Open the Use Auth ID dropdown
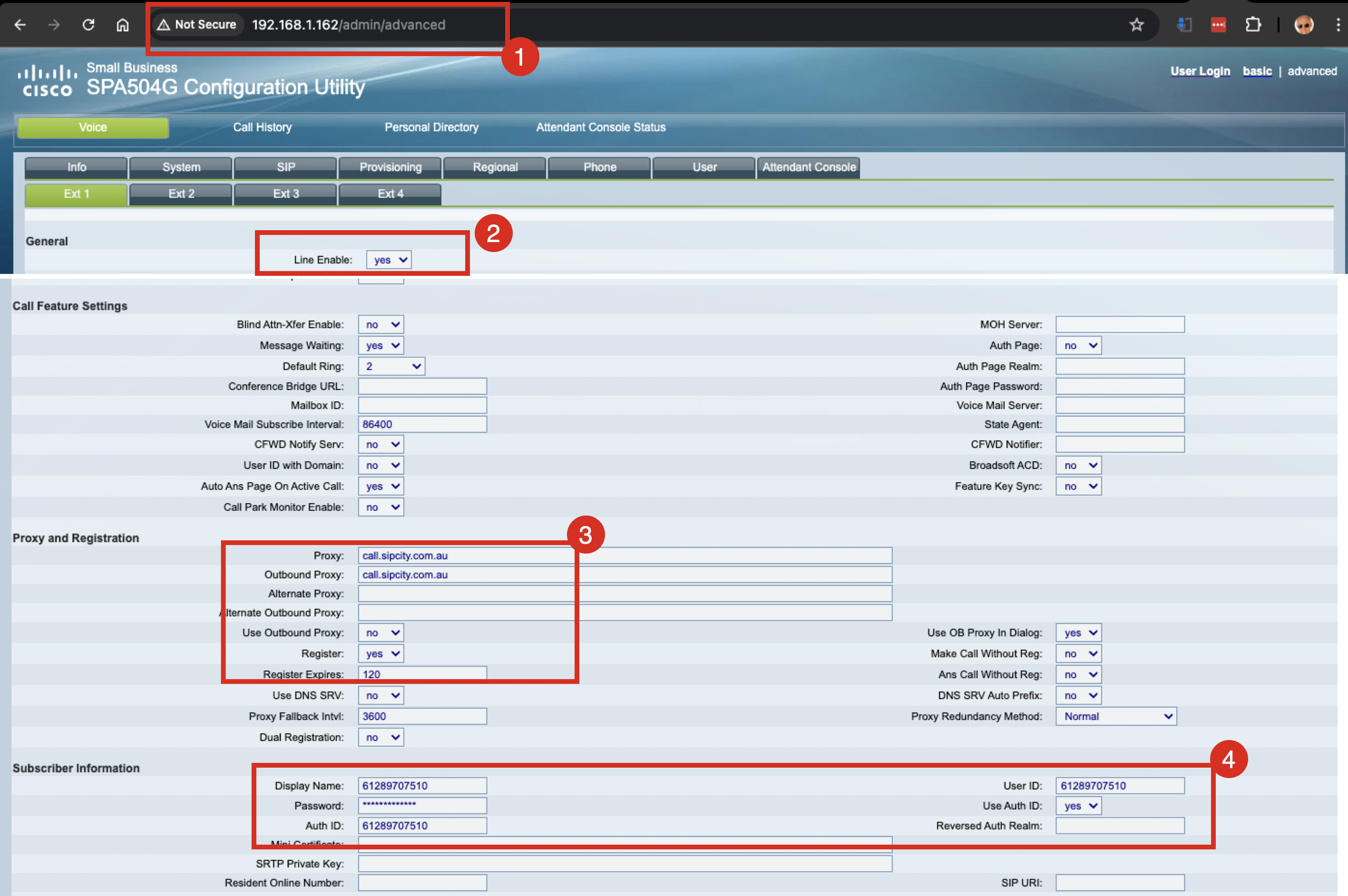This screenshot has width=1348, height=896. (x=1078, y=806)
